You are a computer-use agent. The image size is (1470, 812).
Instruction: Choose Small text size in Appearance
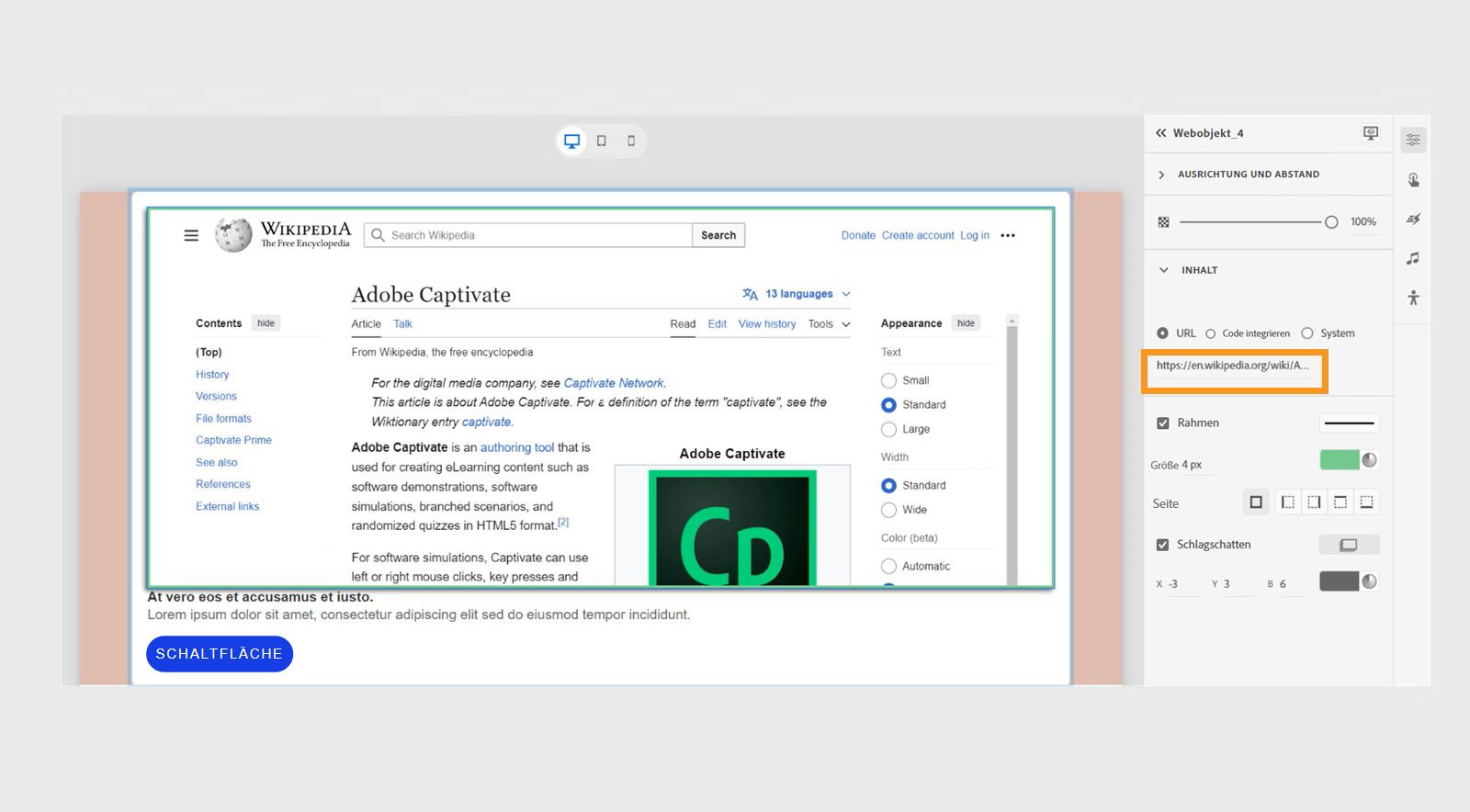click(x=888, y=380)
